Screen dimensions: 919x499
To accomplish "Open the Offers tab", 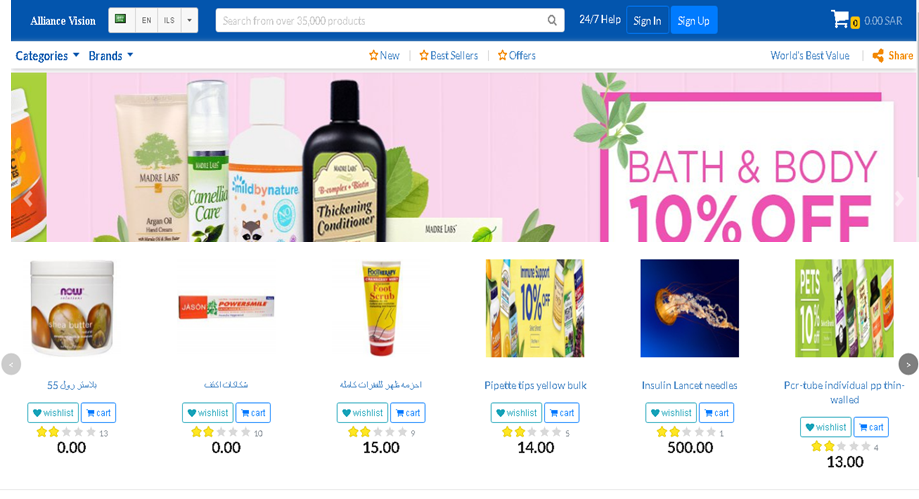I will tap(516, 56).
